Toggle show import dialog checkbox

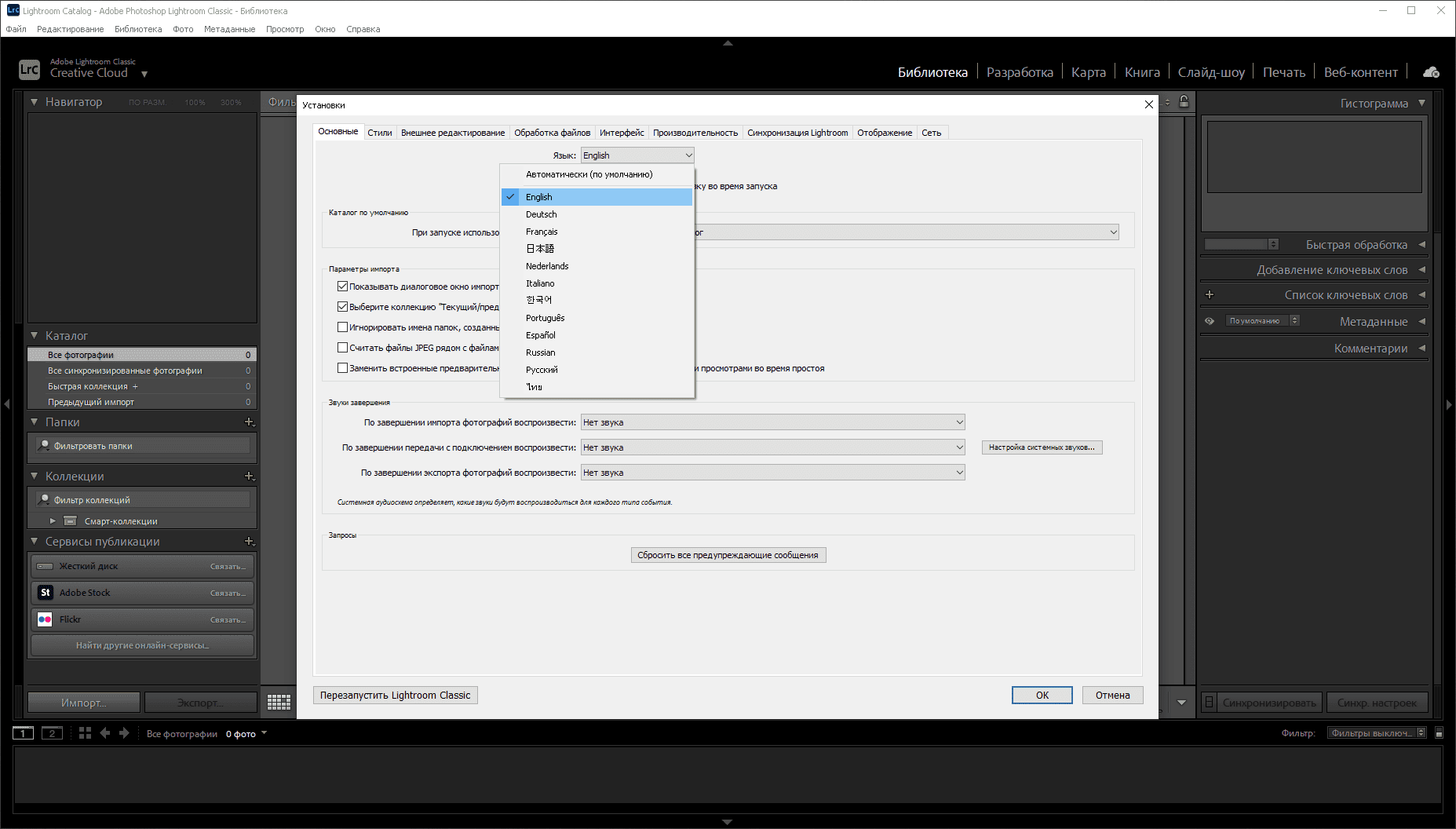[342, 287]
